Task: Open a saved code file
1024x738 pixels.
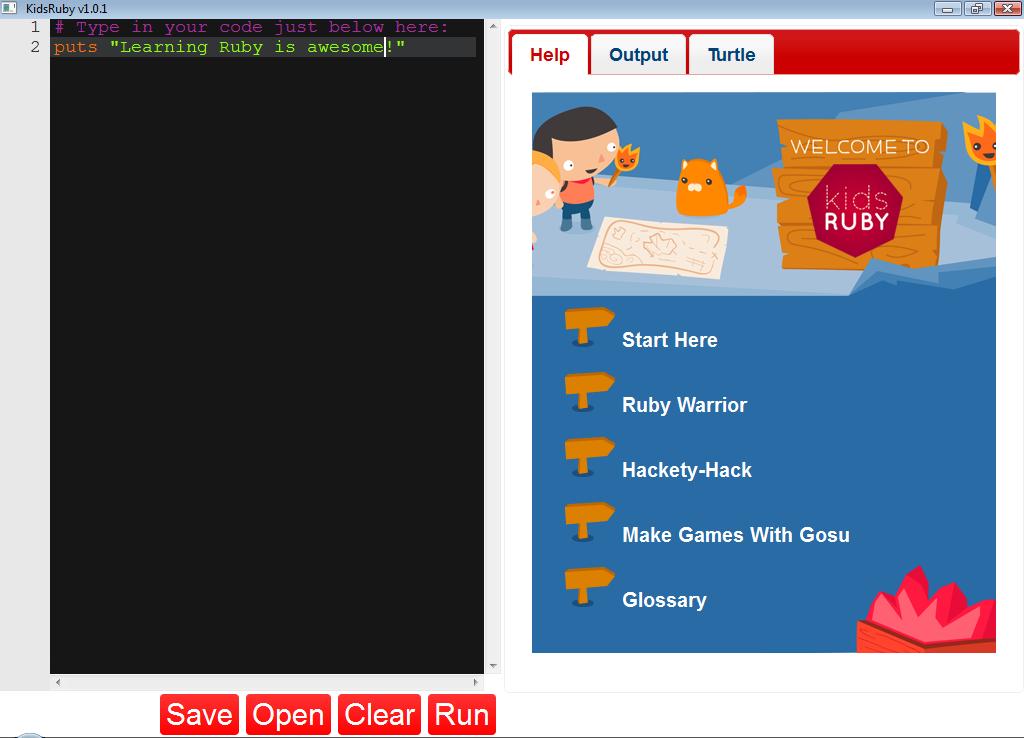Action: [x=288, y=714]
